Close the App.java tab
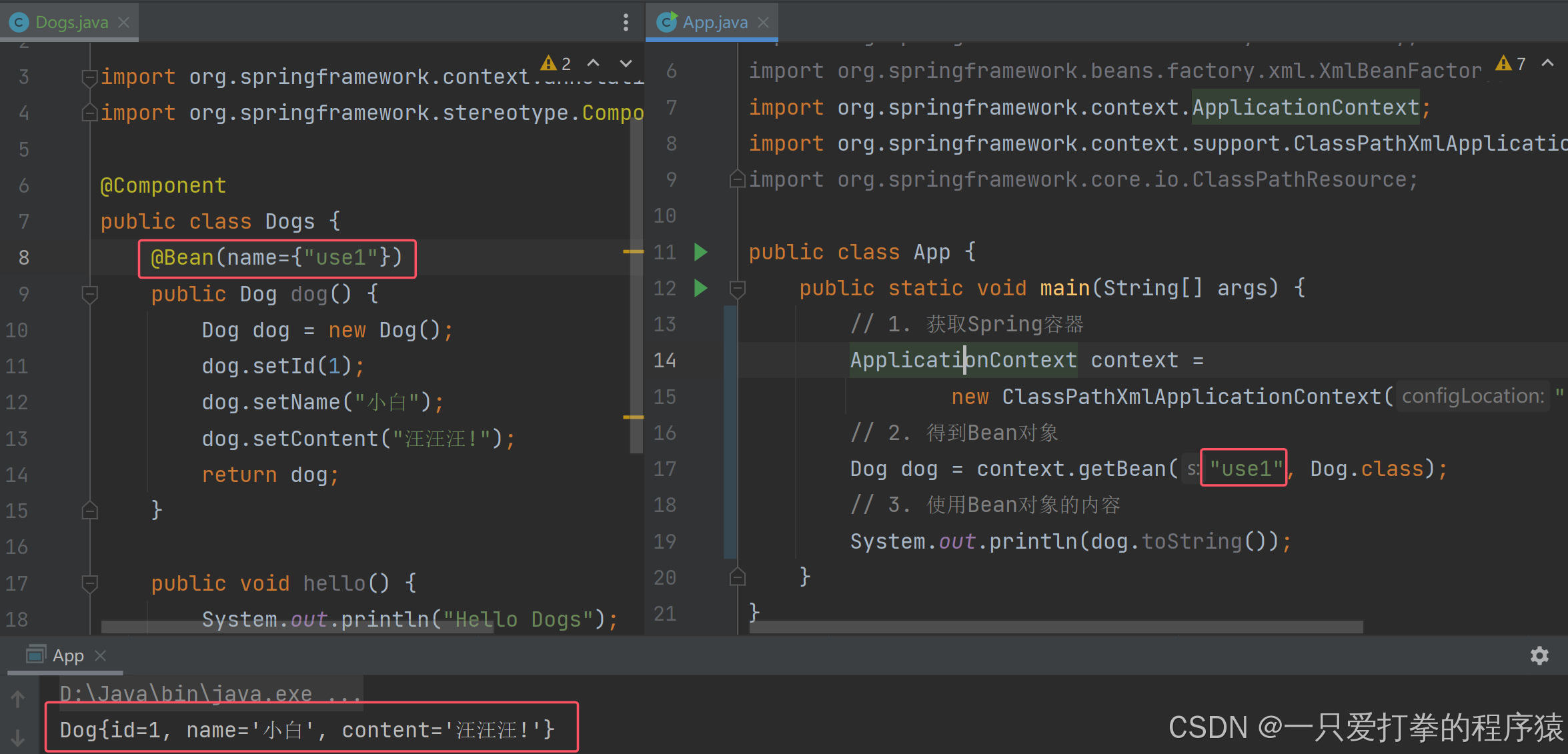Viewport: 1568px width, 754px height. coord(764,22)
